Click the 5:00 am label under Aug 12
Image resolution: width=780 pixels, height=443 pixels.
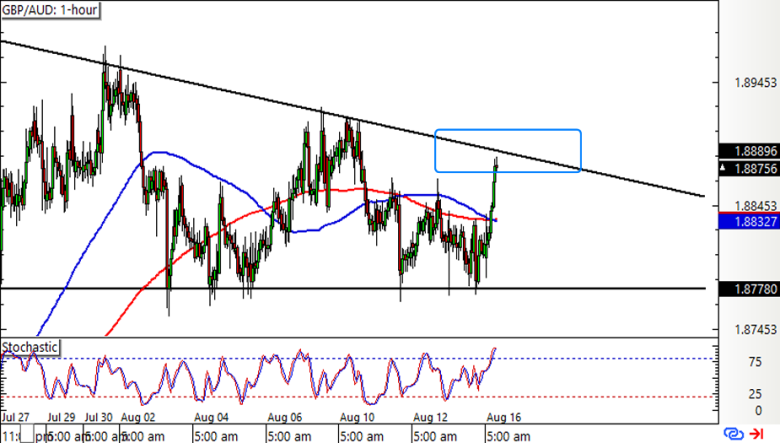point(435,437)
